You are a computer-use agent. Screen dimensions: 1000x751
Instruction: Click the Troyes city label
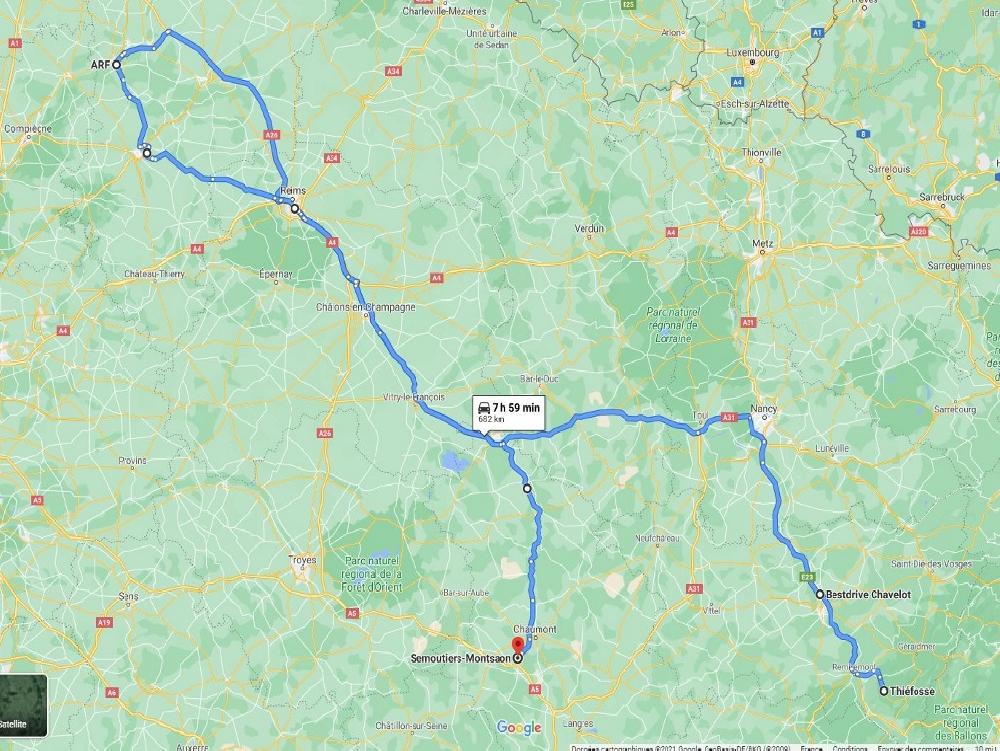tap(302, 560)
